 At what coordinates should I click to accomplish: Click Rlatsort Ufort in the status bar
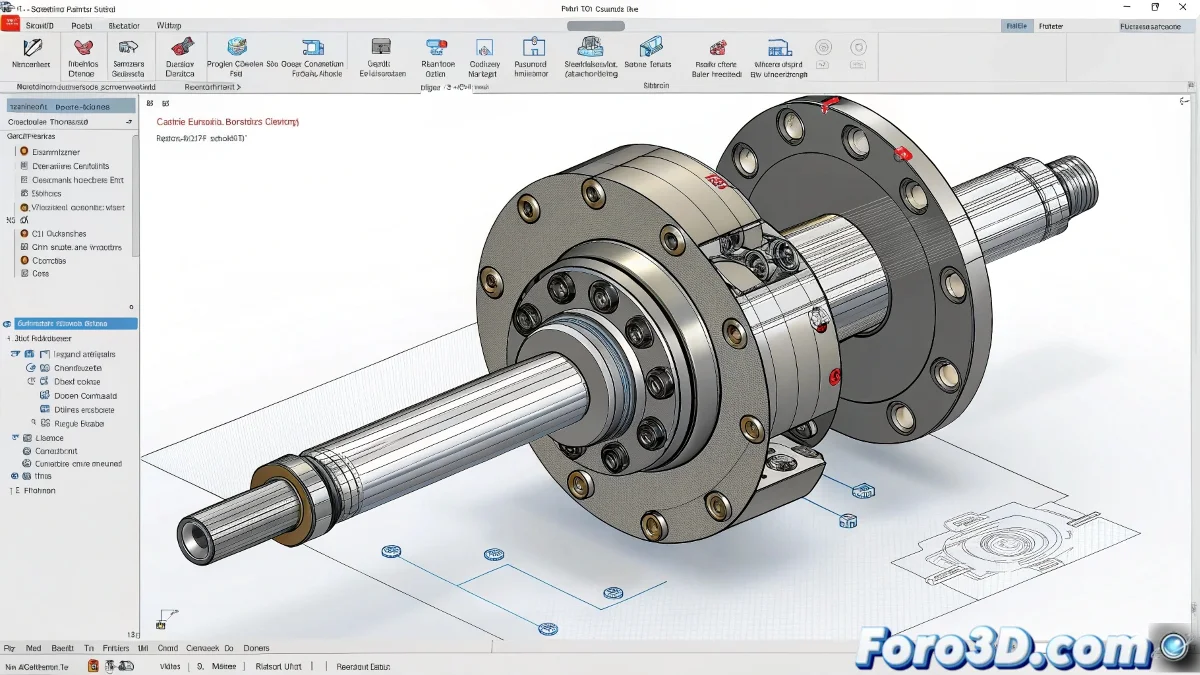(x=279, y=666)
